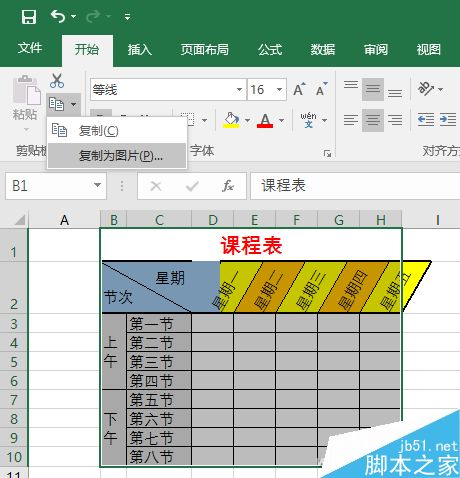
Task: Select column A header
Action: click(64, 220)
